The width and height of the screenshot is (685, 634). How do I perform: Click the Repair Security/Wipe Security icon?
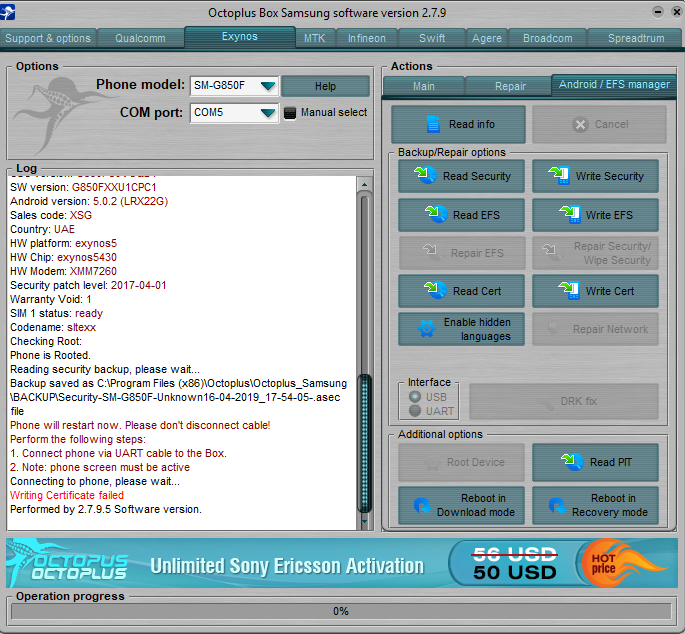[552, 252]
